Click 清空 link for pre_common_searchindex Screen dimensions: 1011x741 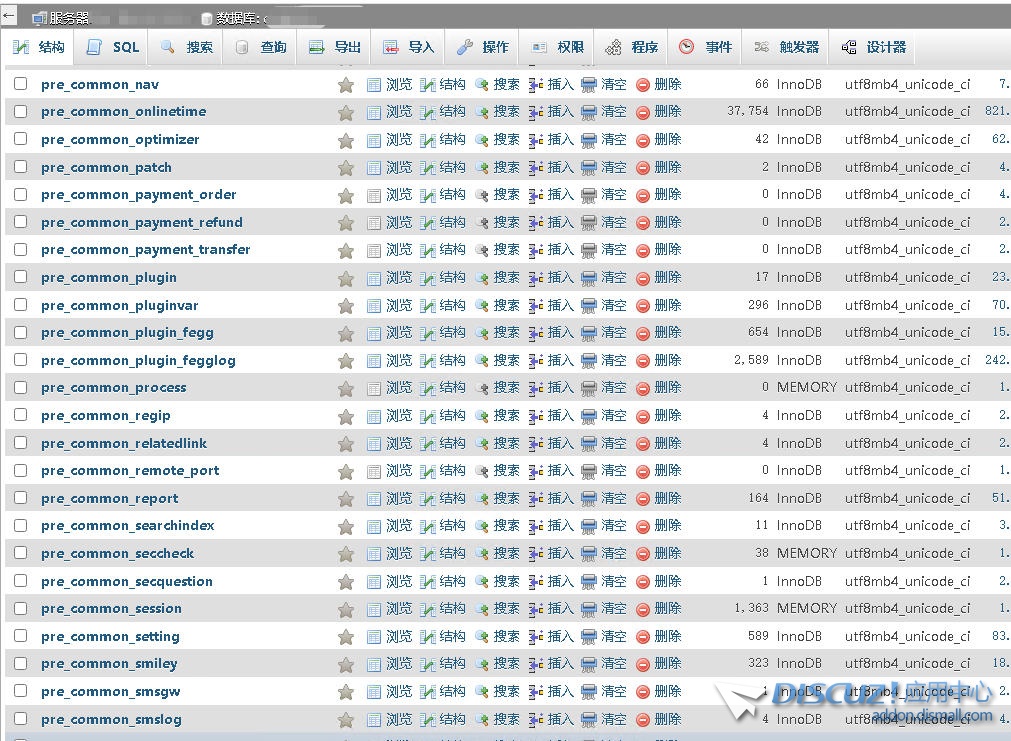613,526
